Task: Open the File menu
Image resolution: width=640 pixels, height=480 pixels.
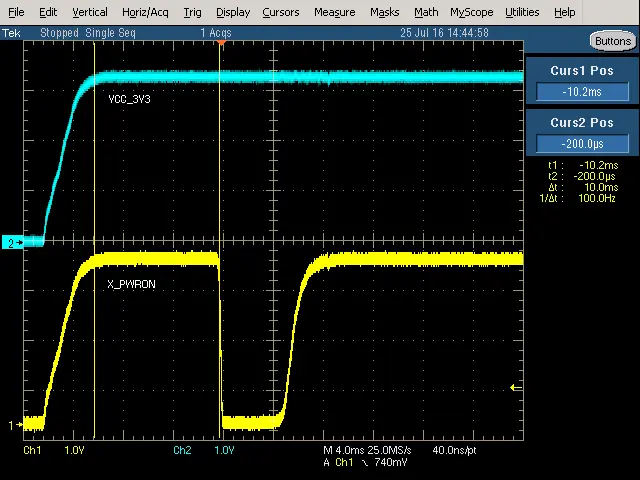Action: (16, 12)
